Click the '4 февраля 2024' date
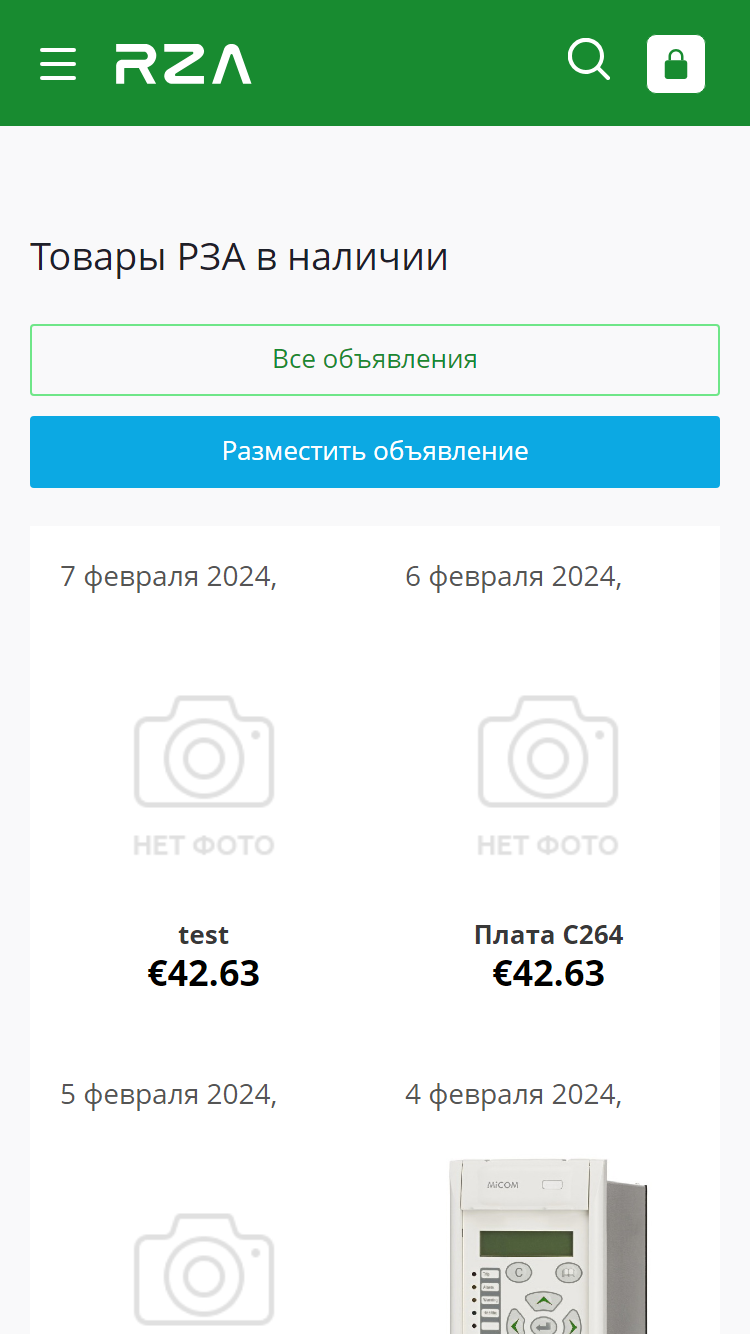 pyautogui.click(x=510, y=1095)
